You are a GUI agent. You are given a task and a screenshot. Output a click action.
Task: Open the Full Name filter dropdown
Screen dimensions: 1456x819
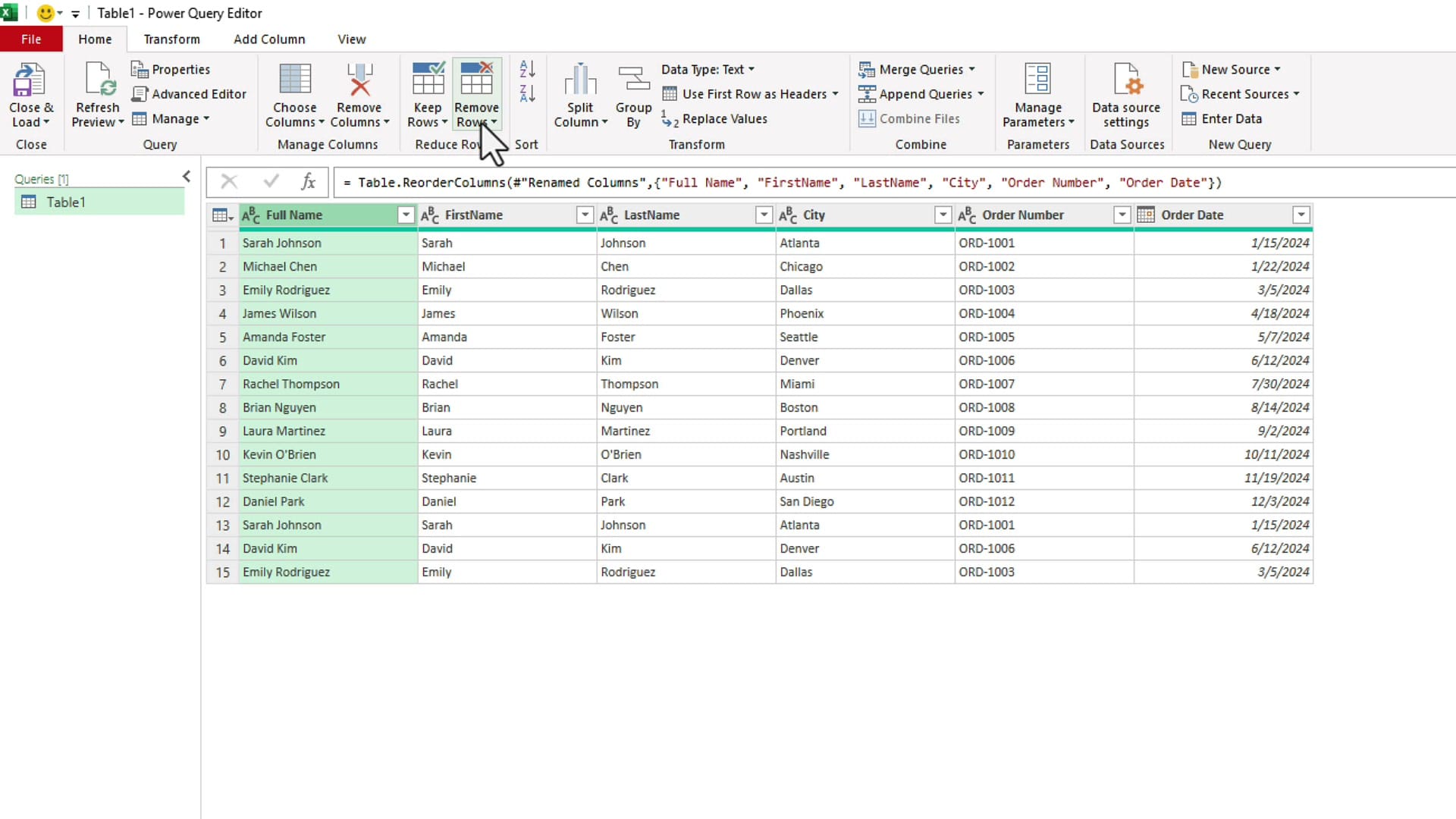pyautogui.click(x=406, y=215)
